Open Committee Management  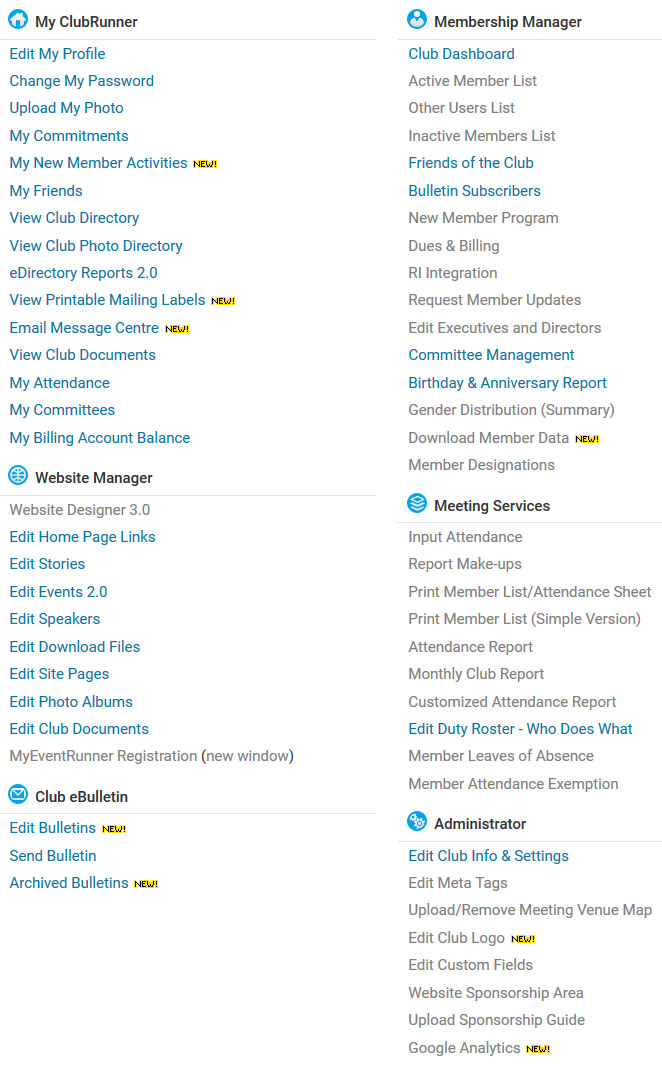tap(491, 355)
